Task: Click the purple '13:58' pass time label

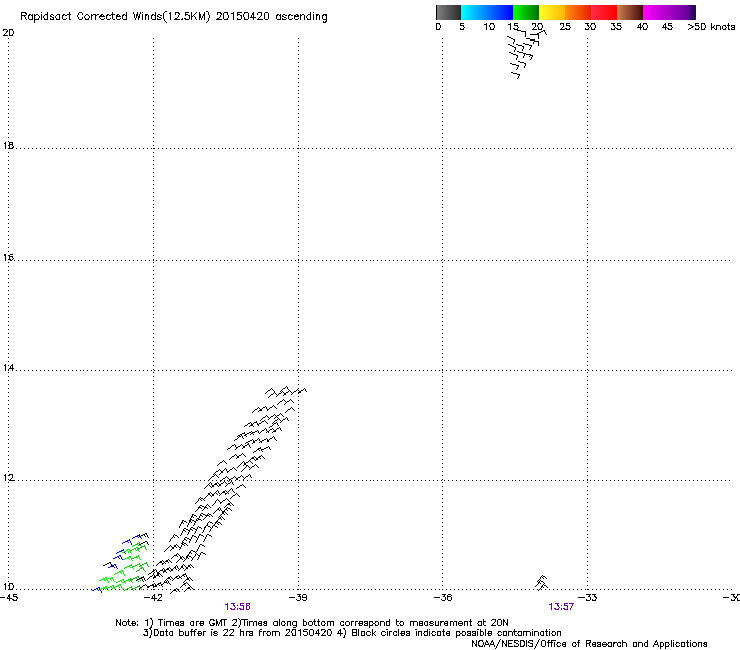Action: click(237, 607)
